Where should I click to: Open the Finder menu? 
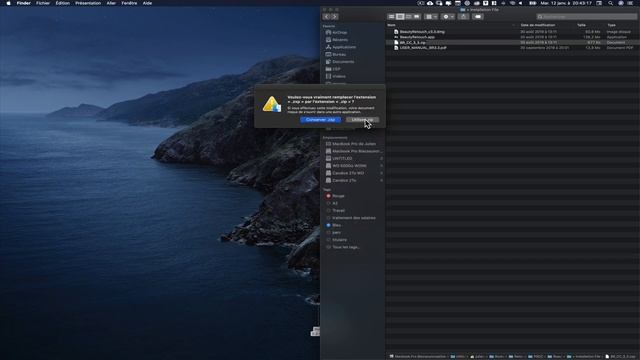click(24, 3)
